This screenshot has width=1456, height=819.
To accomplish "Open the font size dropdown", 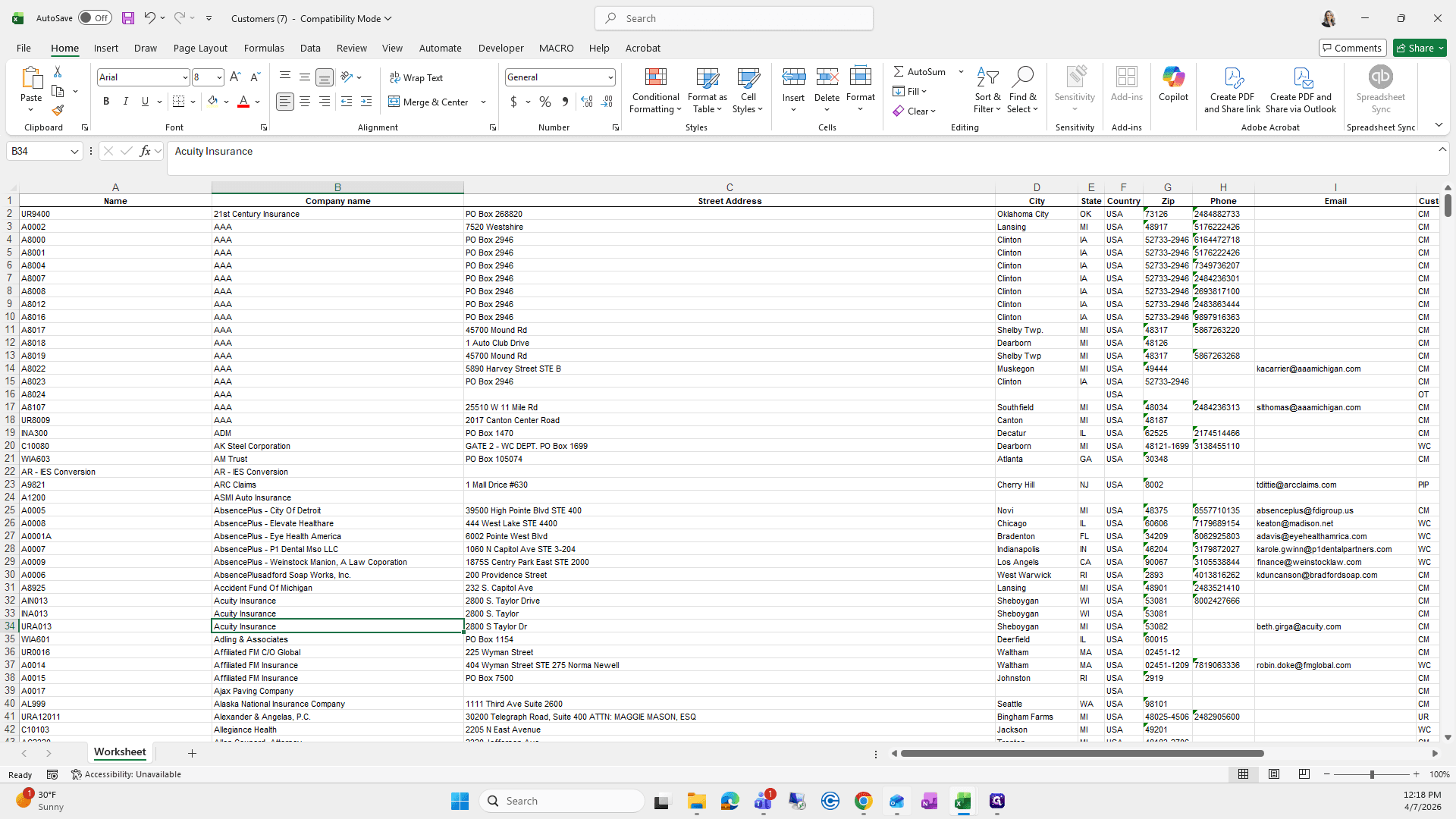I will [219, 77].
